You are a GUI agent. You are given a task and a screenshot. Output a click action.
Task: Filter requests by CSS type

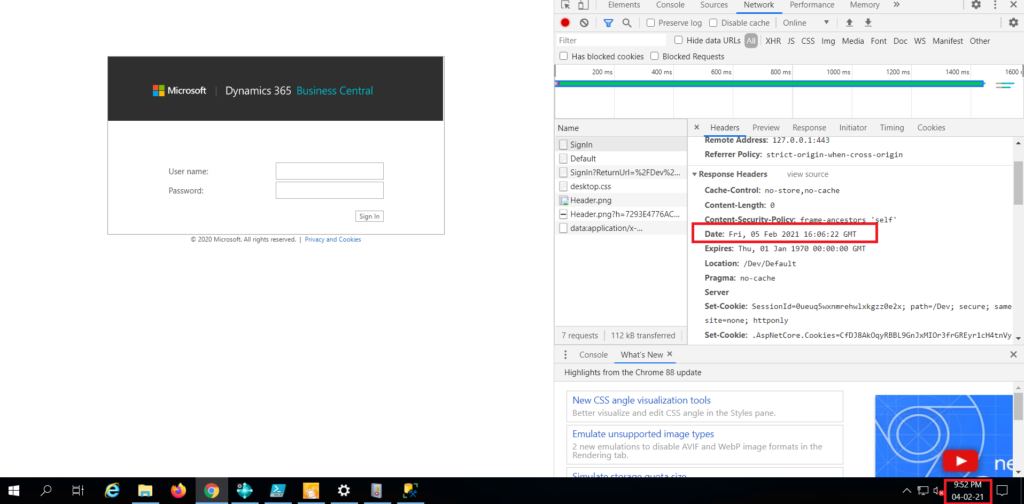(x=808, y=40)
